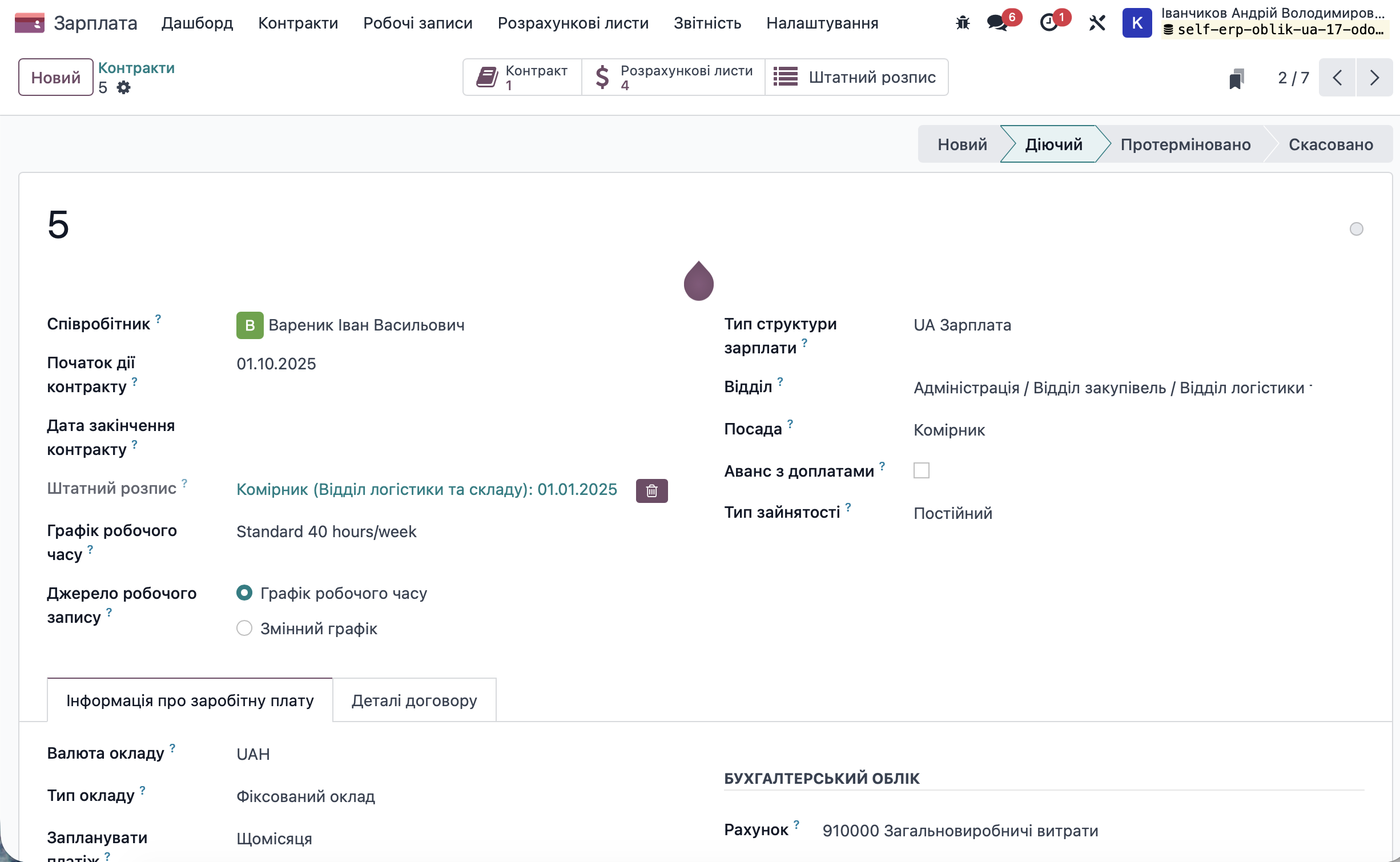Open the Зарплата app icon

coord(30,23)
